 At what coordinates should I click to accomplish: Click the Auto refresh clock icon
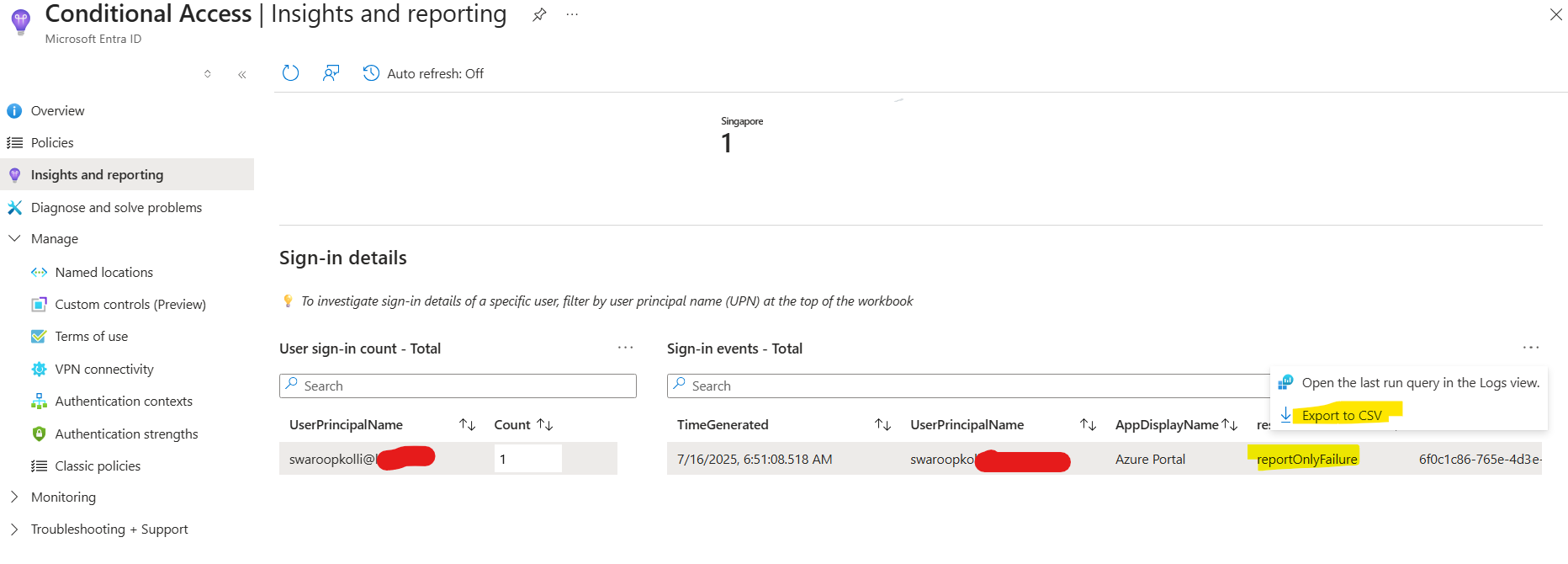[x=371, y=73]
